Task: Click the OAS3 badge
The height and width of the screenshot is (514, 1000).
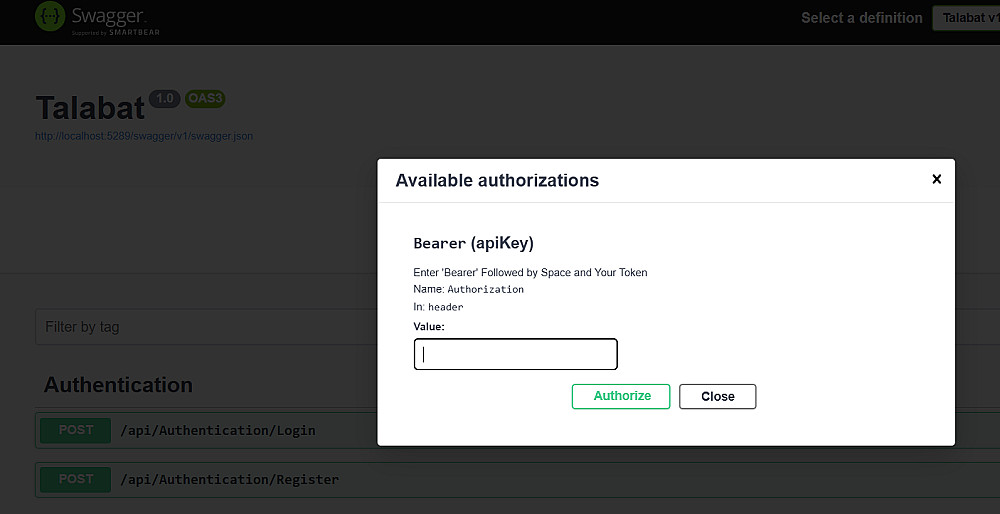Action: coord(205,98)
